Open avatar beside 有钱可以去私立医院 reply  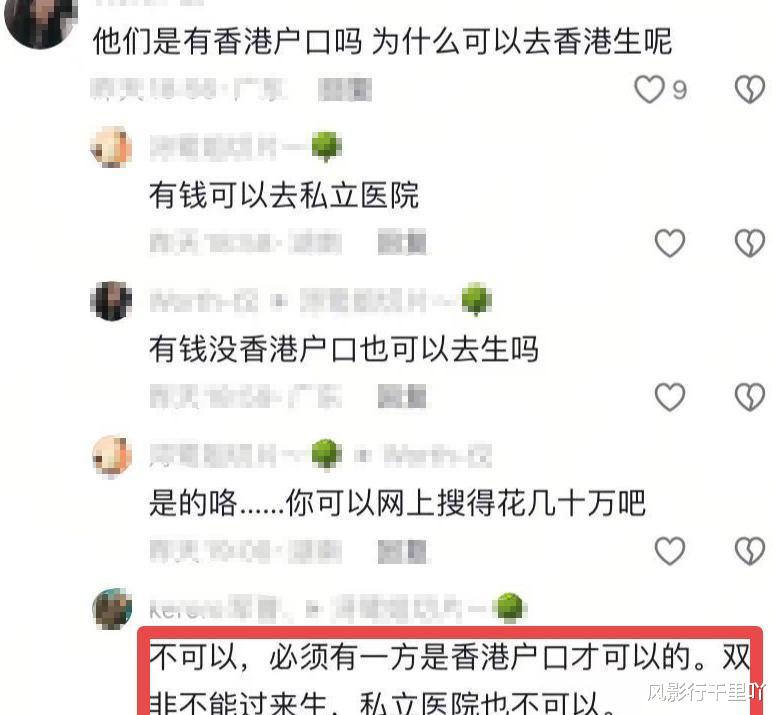point(111,147)
